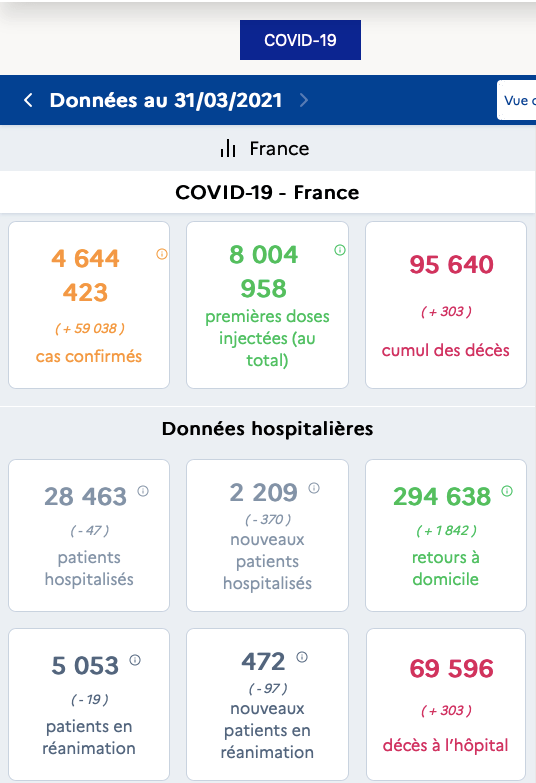Open info icon for 28 463 patients hospitalisés
536x783 pixels.
point(143,491)
